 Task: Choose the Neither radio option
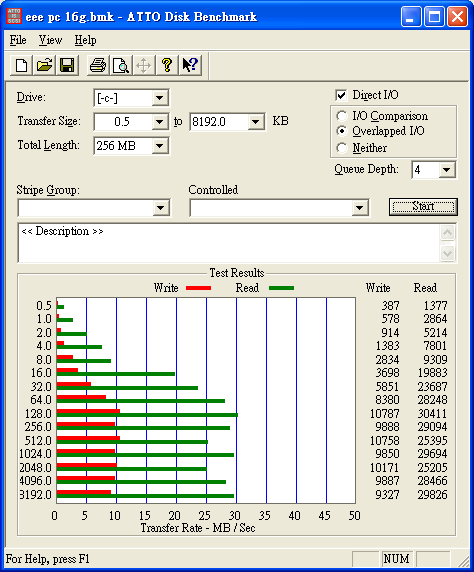click(x=342, y=148)
